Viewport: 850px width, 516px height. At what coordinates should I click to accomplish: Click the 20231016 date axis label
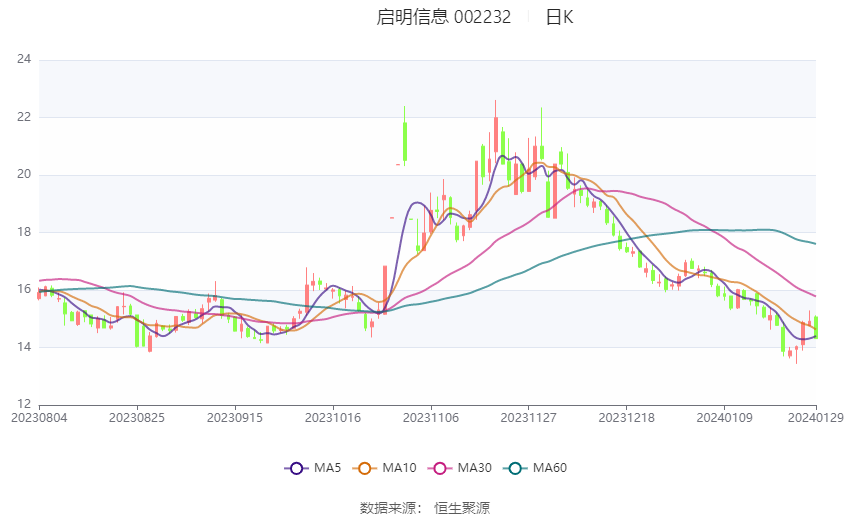tap(333, 418)
